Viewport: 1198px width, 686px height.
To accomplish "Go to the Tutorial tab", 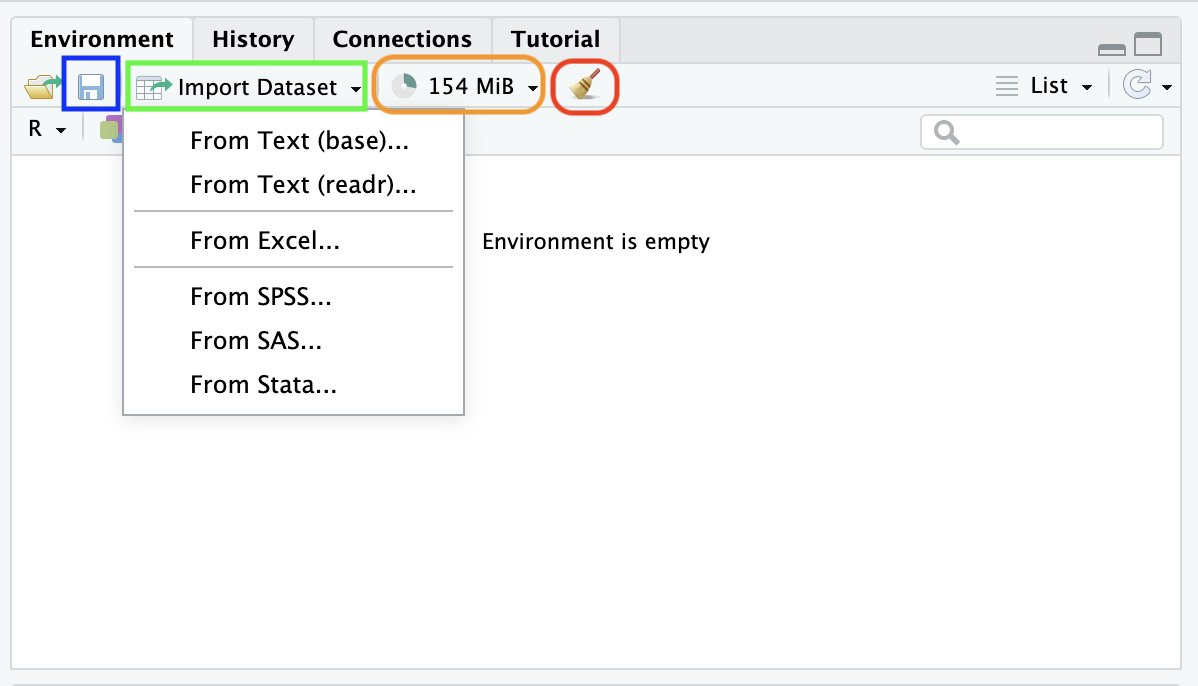I will pos(555,40).
